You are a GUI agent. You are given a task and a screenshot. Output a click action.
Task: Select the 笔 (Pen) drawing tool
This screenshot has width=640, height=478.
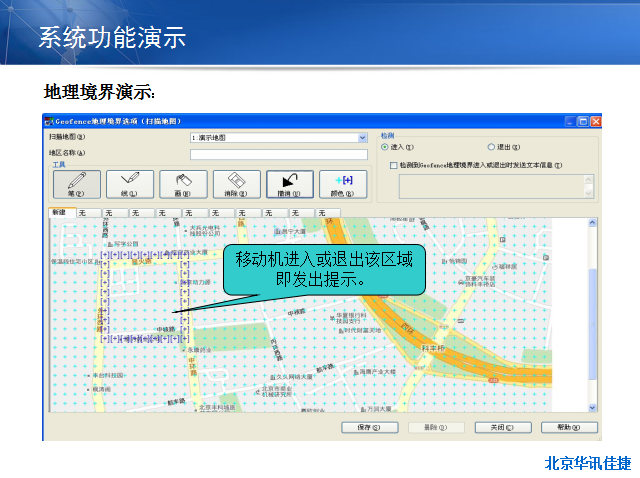click(76, 183)
